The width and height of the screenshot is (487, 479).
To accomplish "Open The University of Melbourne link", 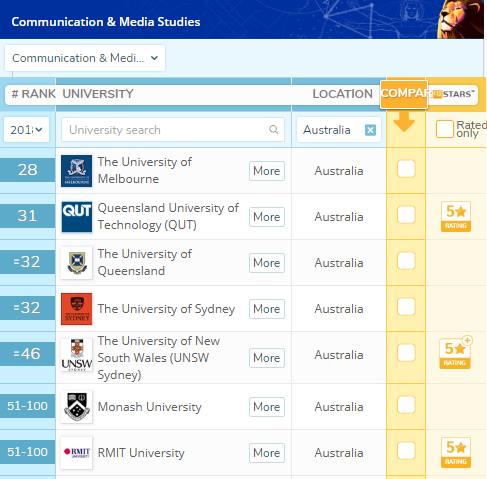I will point(145,170).
